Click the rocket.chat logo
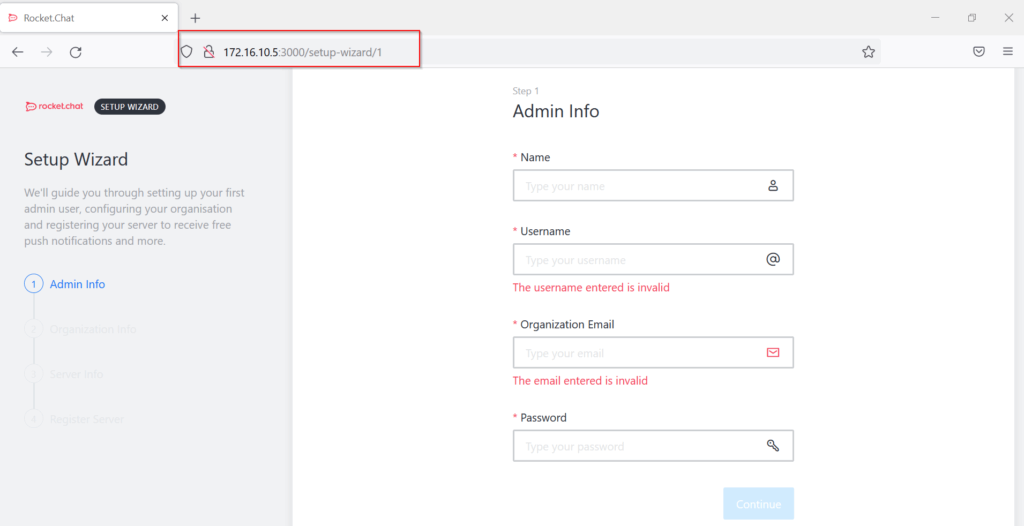Screen dimensions: 1024x526 coord(54,107)
